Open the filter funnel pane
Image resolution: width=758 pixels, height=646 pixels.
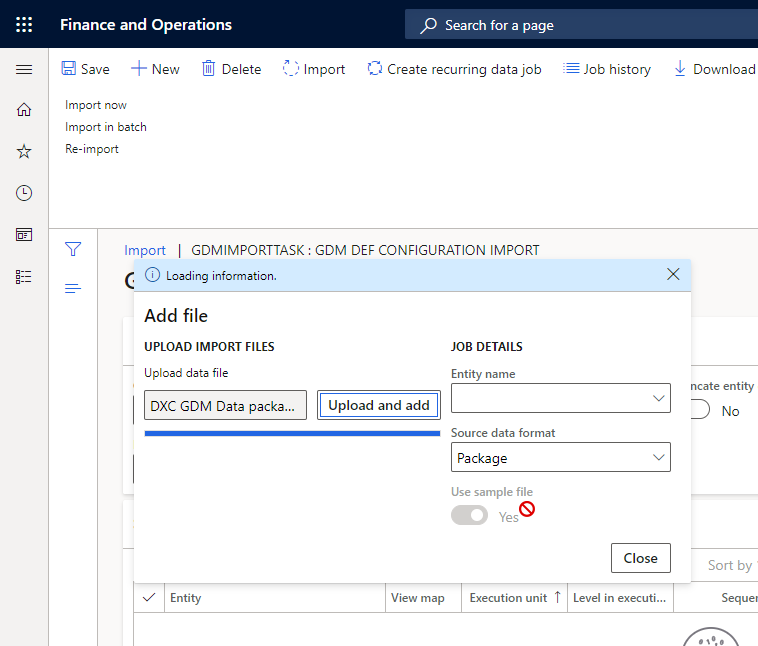[73, 249]
